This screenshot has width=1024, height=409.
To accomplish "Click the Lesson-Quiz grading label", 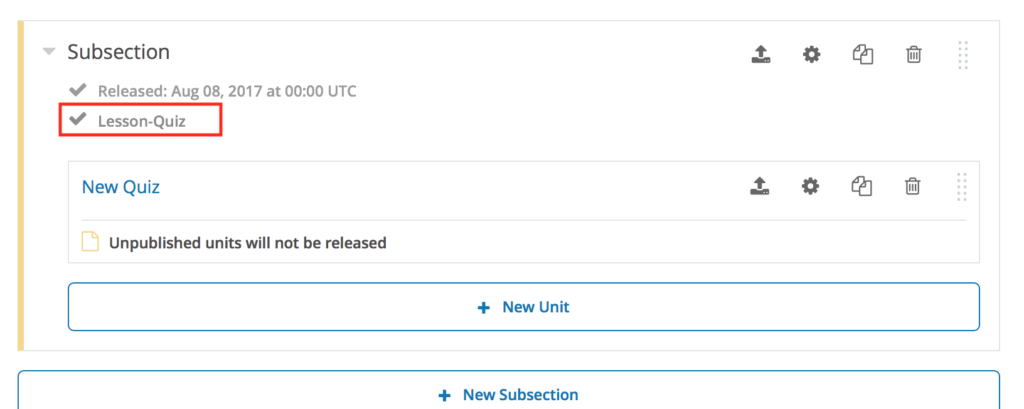I will 142,121.
